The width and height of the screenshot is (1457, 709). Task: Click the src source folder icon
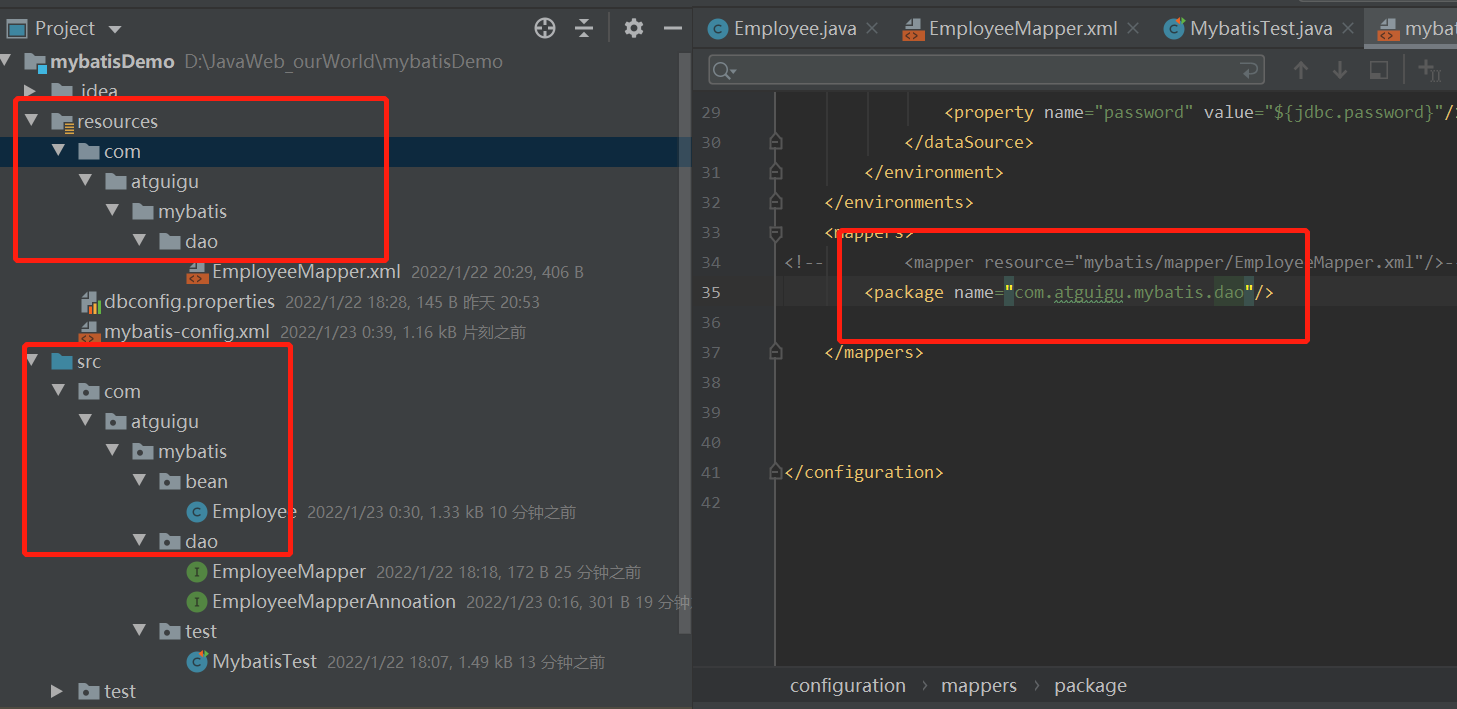tap(63, 362)
